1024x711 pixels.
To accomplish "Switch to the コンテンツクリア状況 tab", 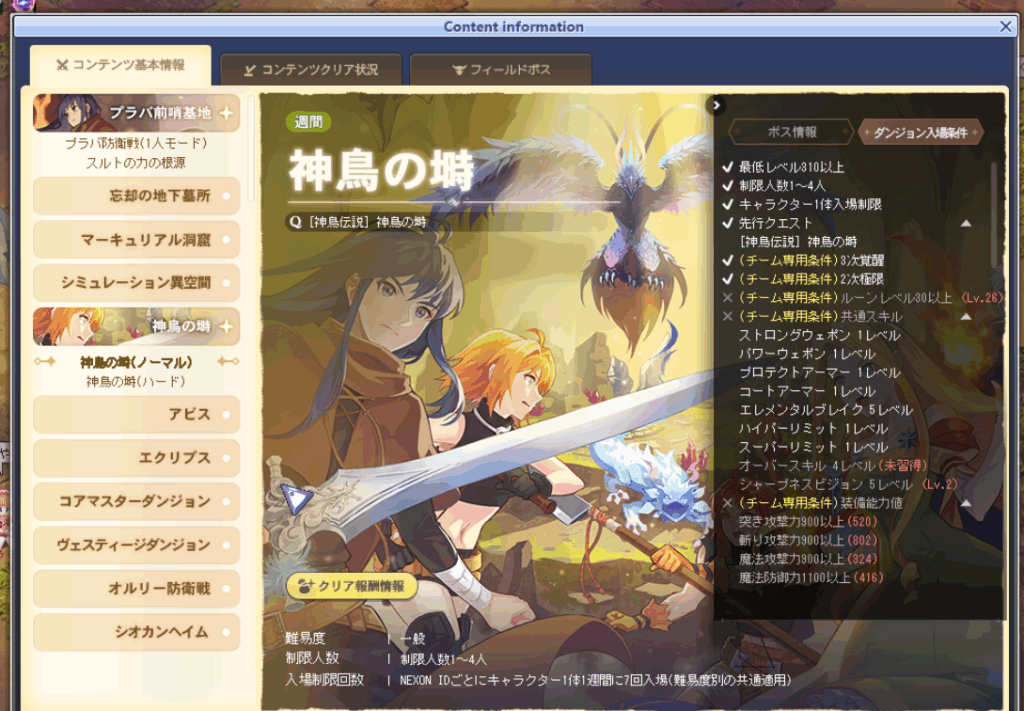I will (311, 70).
